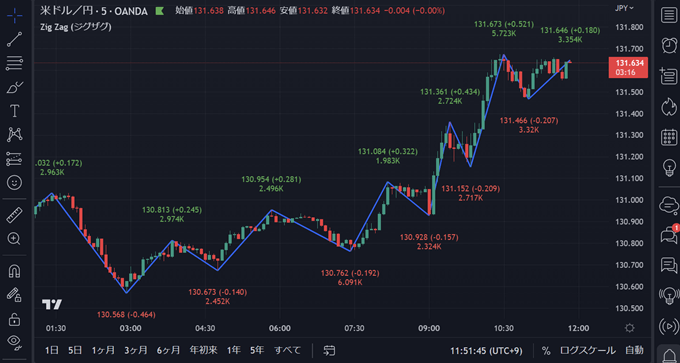Click the 131.466 (-0.207) zigzag label
680x363 pixels.
[x=529, y=120]
